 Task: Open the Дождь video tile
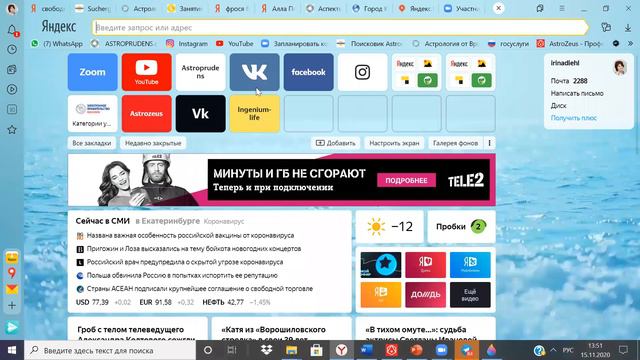point(425,295)
